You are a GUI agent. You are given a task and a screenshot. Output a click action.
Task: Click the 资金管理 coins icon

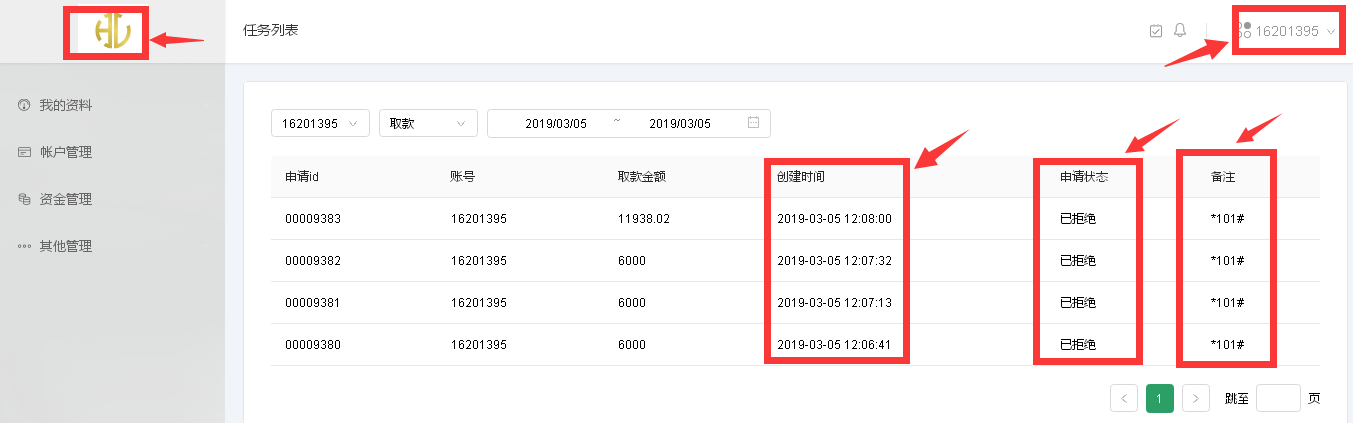click(24, 200)
